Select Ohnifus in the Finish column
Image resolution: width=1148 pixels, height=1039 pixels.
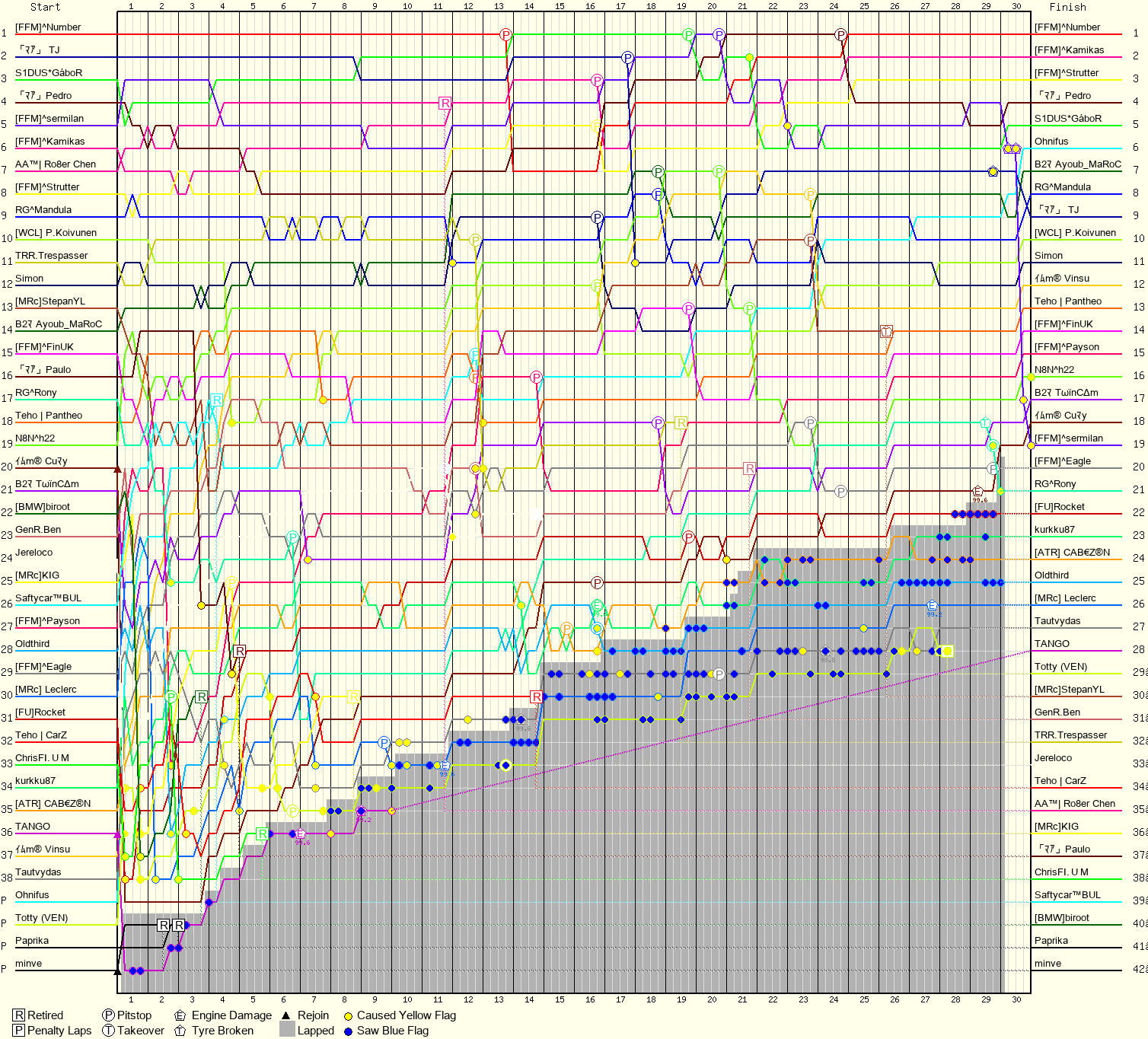1051,142
